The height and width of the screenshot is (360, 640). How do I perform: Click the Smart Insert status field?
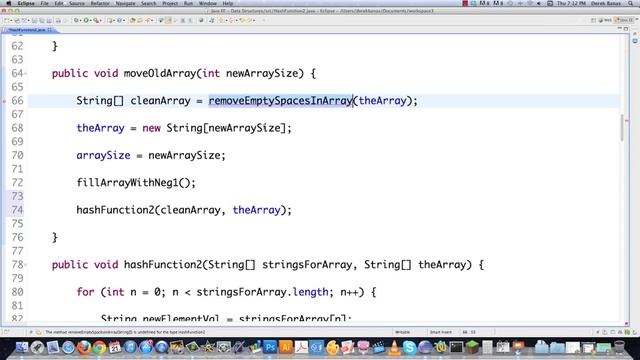440,332
